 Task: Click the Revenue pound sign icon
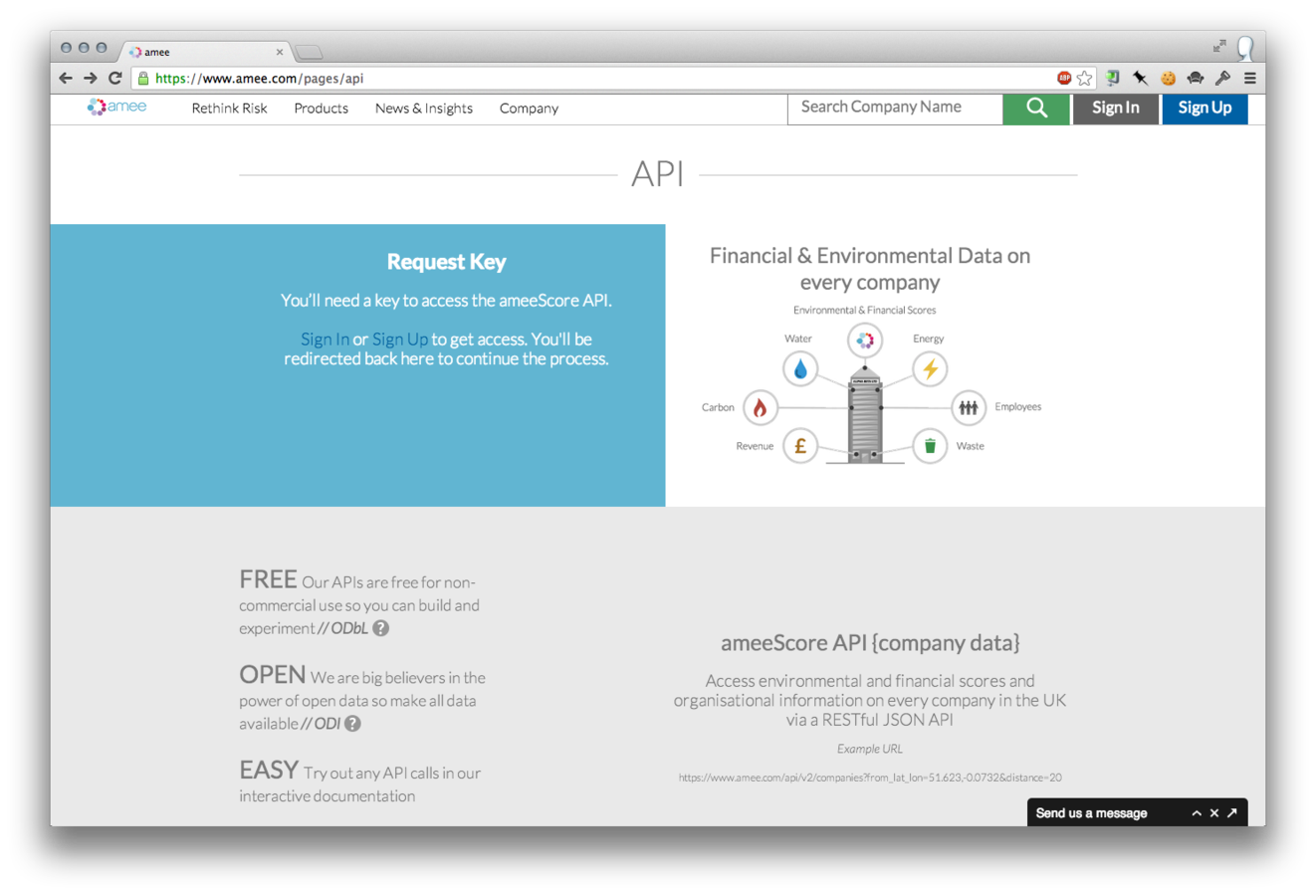coord(800,446)
